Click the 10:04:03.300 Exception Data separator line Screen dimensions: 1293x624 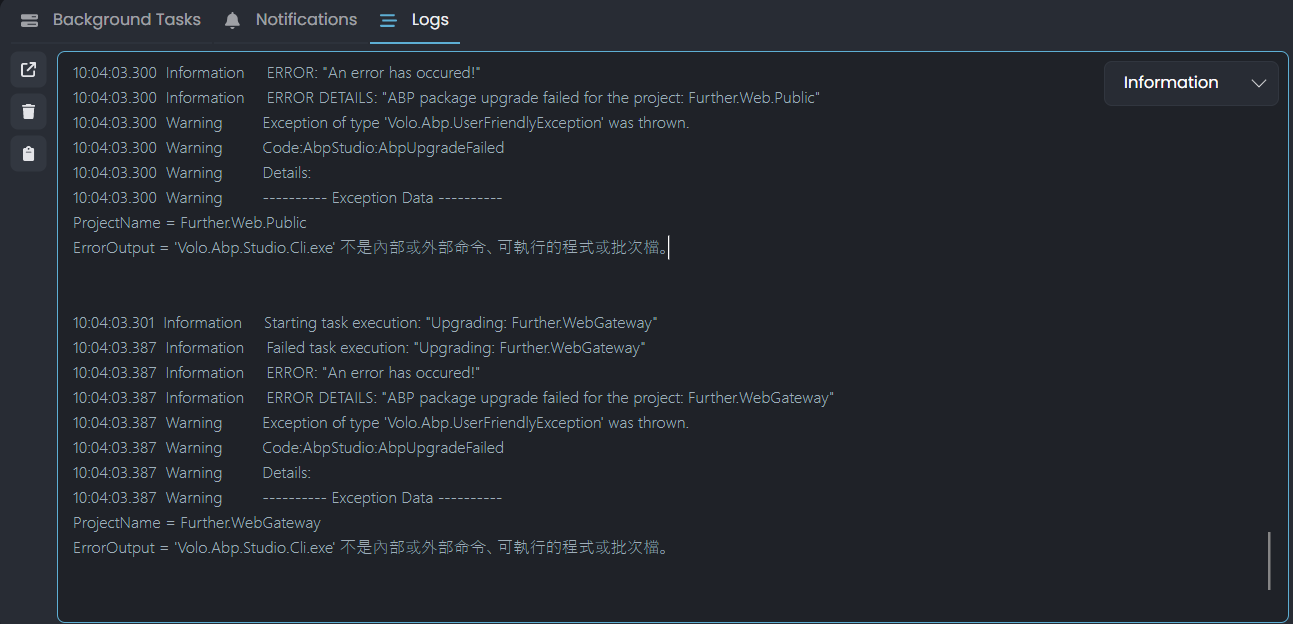click(x=382, y=198)
